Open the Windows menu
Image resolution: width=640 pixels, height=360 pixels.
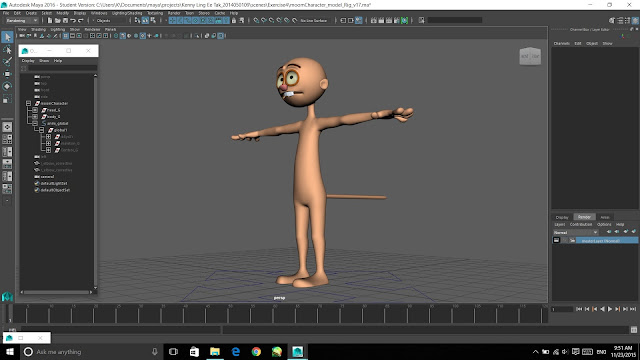[x=99, y=13]
